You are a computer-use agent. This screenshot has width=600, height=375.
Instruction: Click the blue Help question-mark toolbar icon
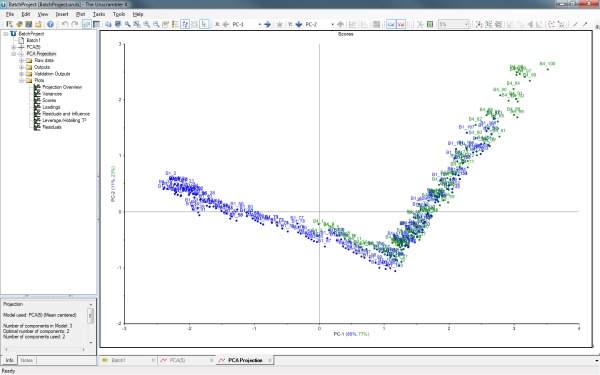pyautogui.click(x=50, y=24)
